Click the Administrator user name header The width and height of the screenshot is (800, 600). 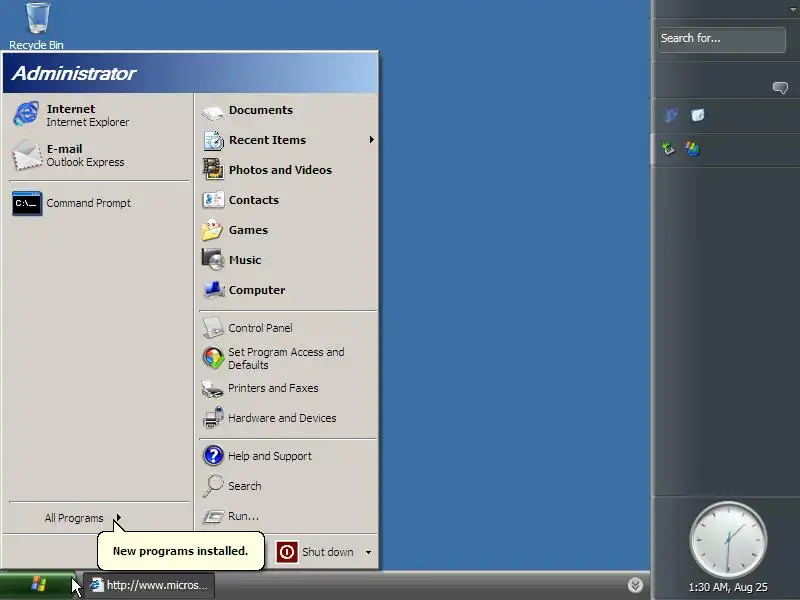74,73
